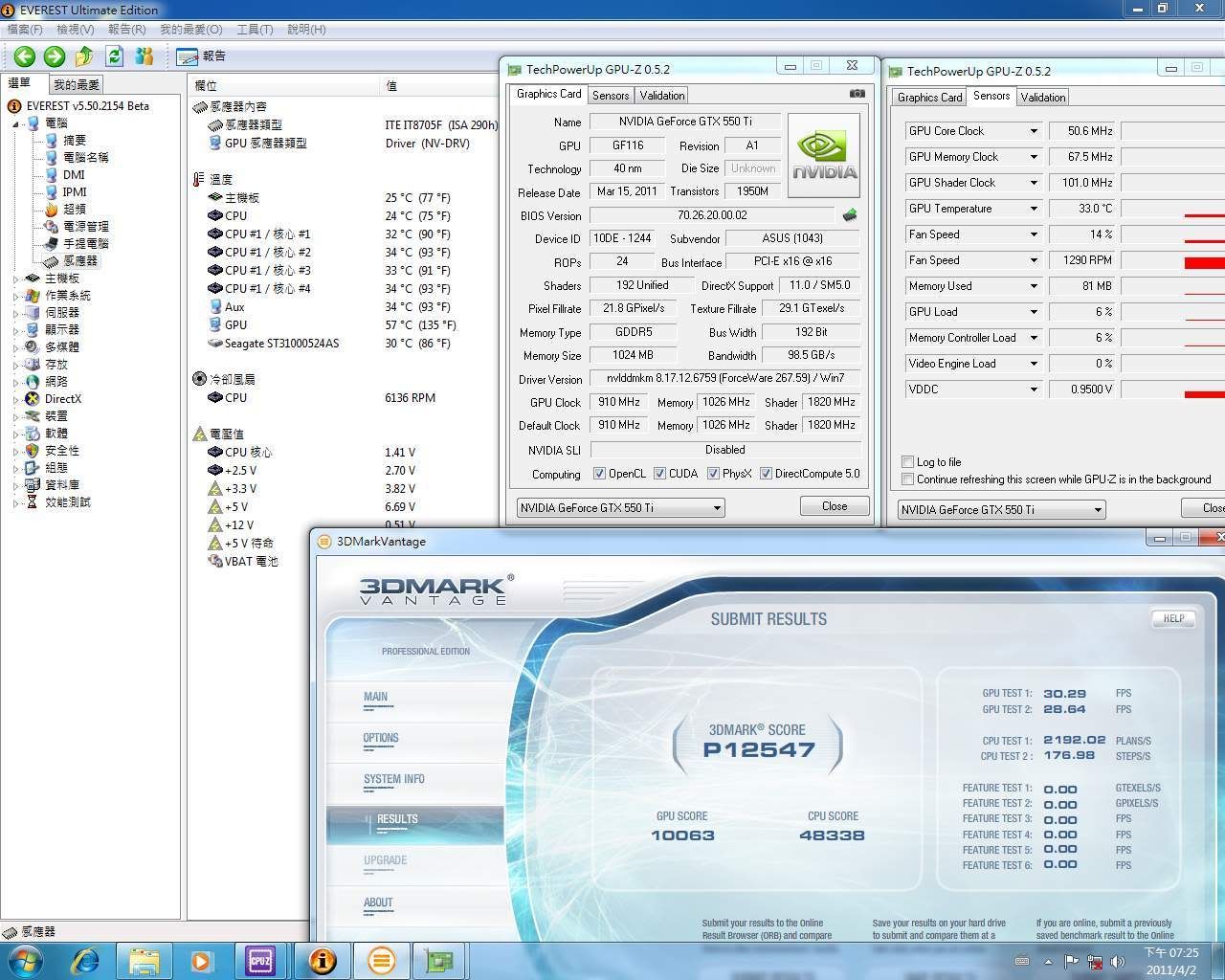Select IPMI item in EVEREST tree
Screen dimensions: 1225x980
75,191
